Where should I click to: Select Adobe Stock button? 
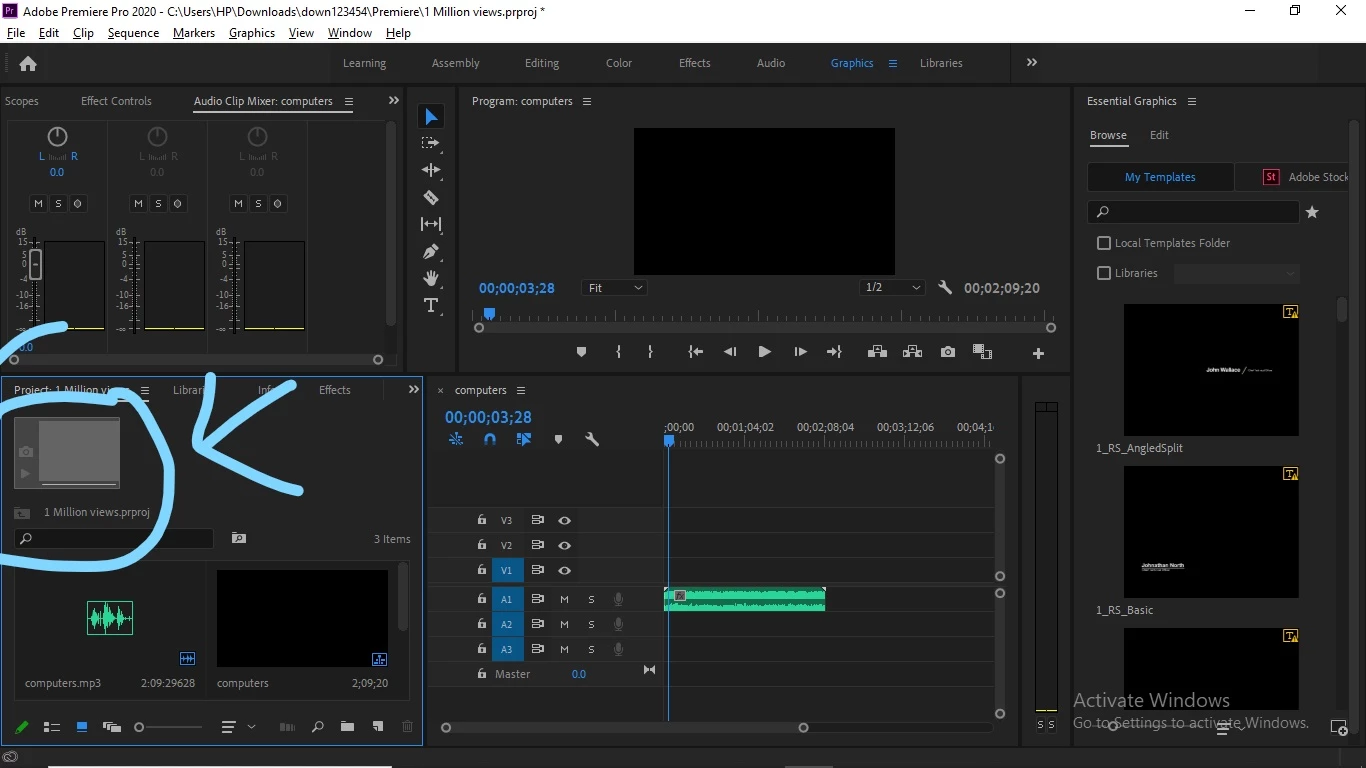click(x=1292, y=177)
